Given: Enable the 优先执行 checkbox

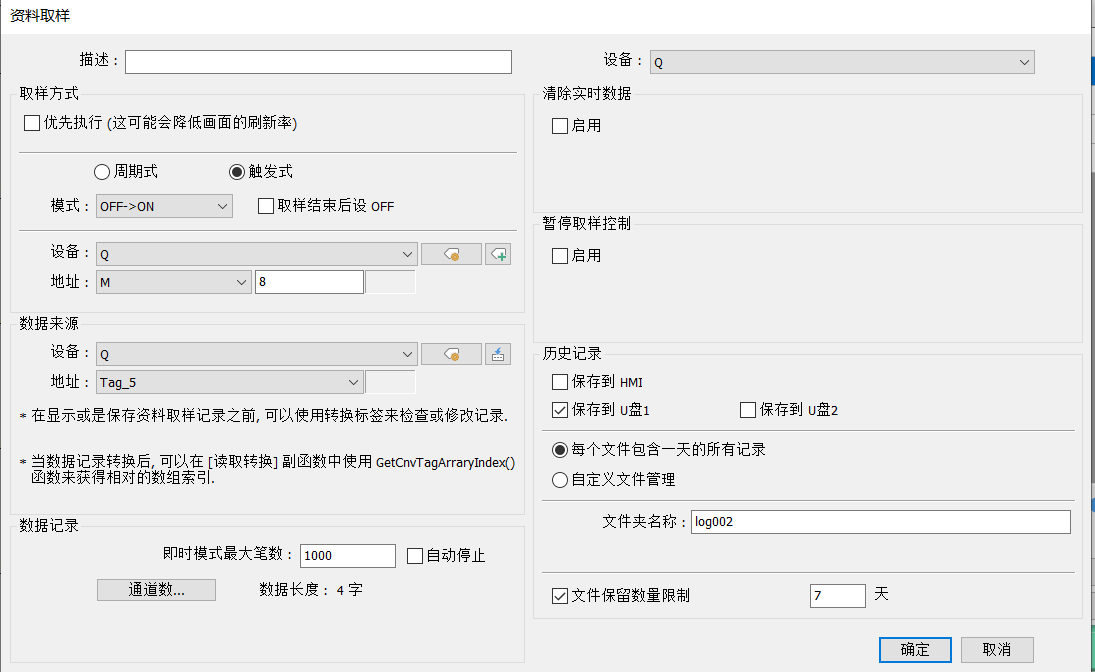Looking at the screenshot, I should [31, 123].
